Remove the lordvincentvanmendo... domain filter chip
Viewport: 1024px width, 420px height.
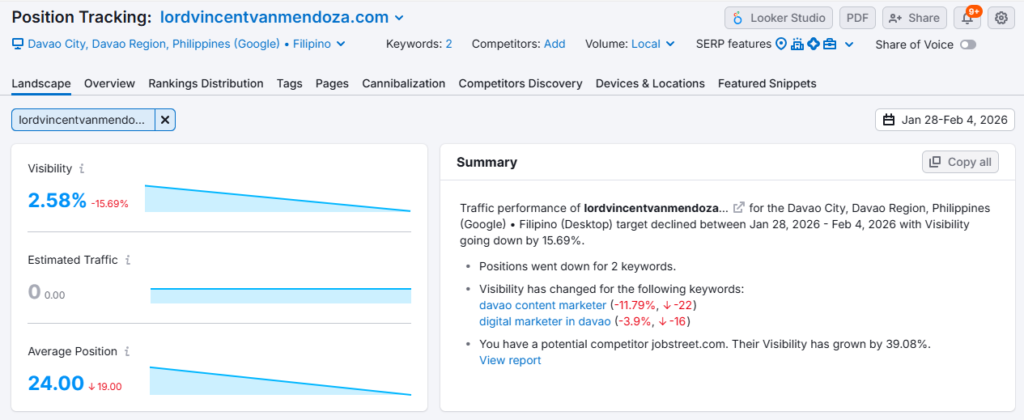165,120
